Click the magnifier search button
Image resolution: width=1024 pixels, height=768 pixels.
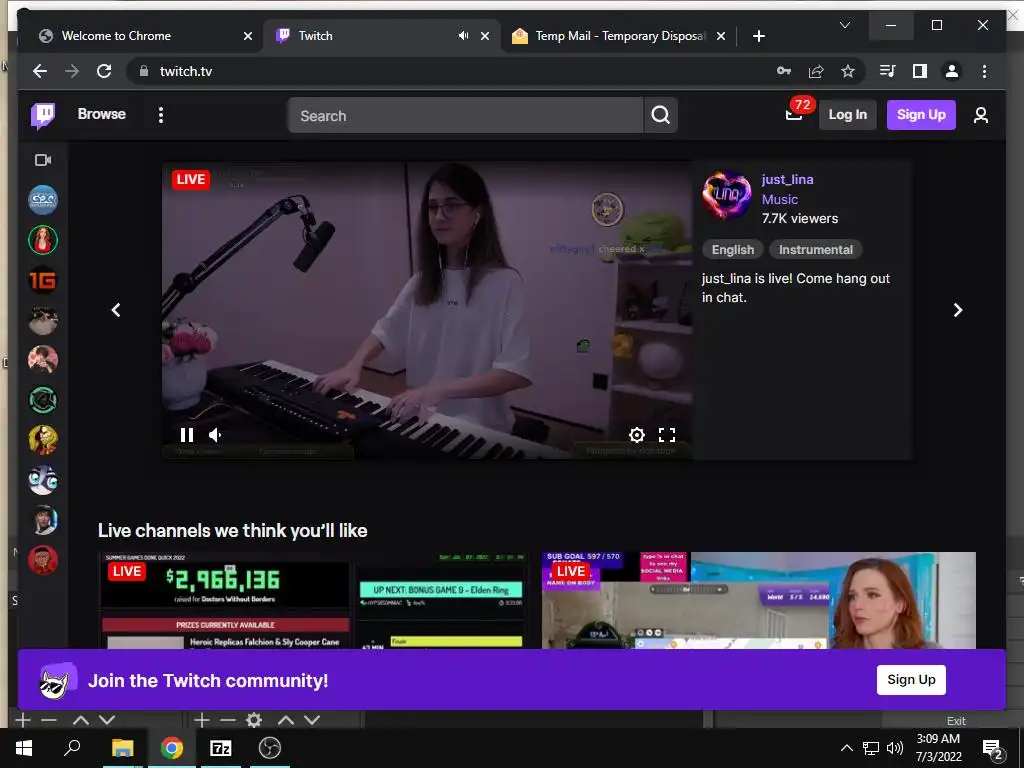[x=660, y=116]
